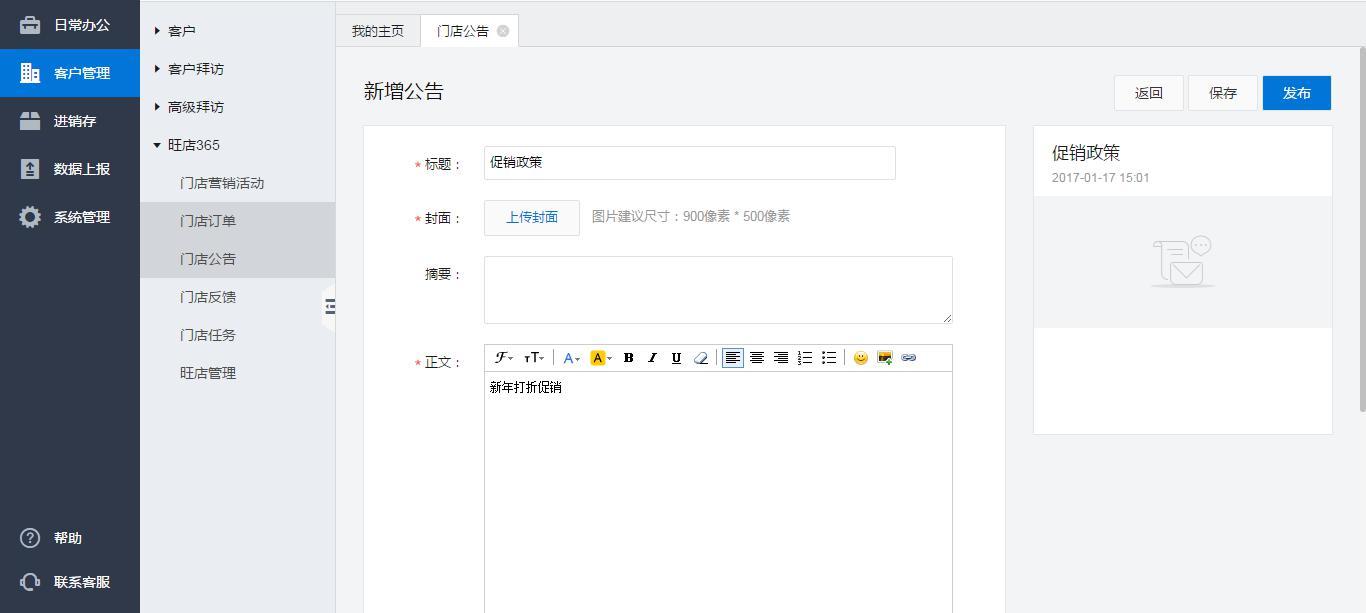This screenshot has width=1366, height=613.
Task: Open the font size dropdown
Action: coord(534,358)
